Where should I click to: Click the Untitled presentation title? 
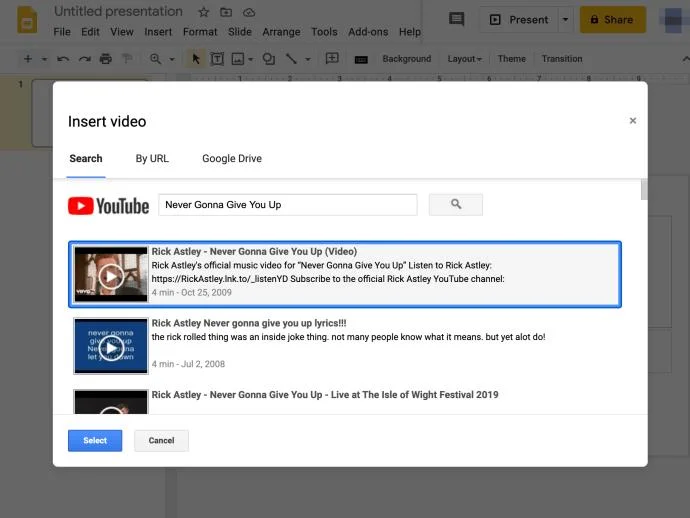point(118,11)
